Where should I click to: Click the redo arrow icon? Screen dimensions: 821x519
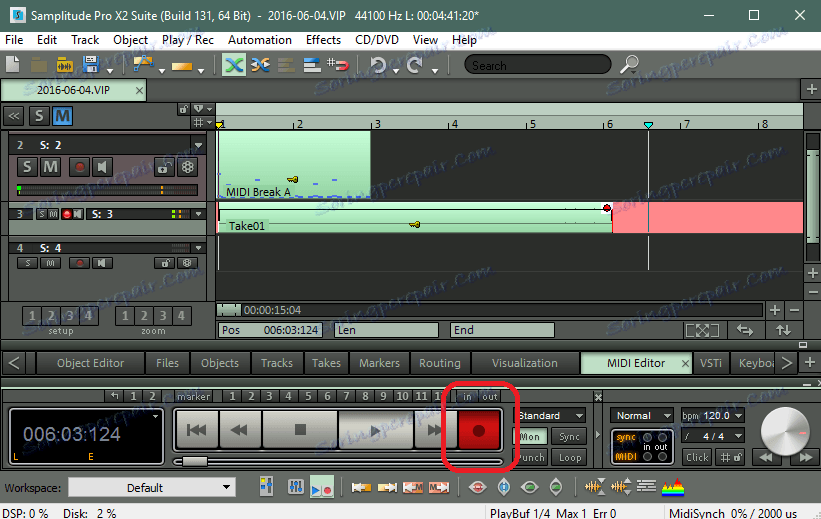point(414,65)
